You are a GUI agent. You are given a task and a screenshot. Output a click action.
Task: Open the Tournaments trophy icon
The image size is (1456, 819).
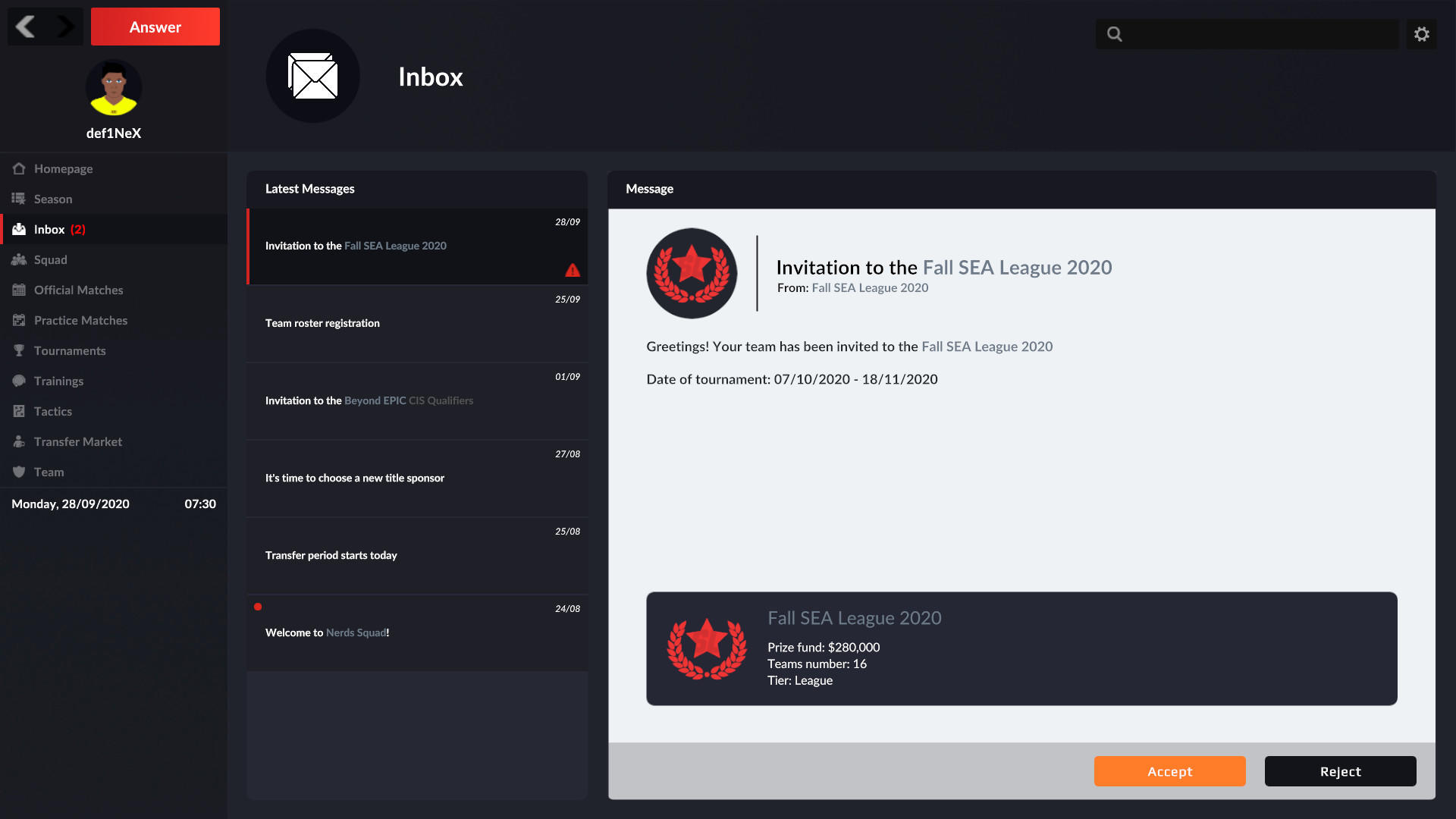tap(19, 350)
